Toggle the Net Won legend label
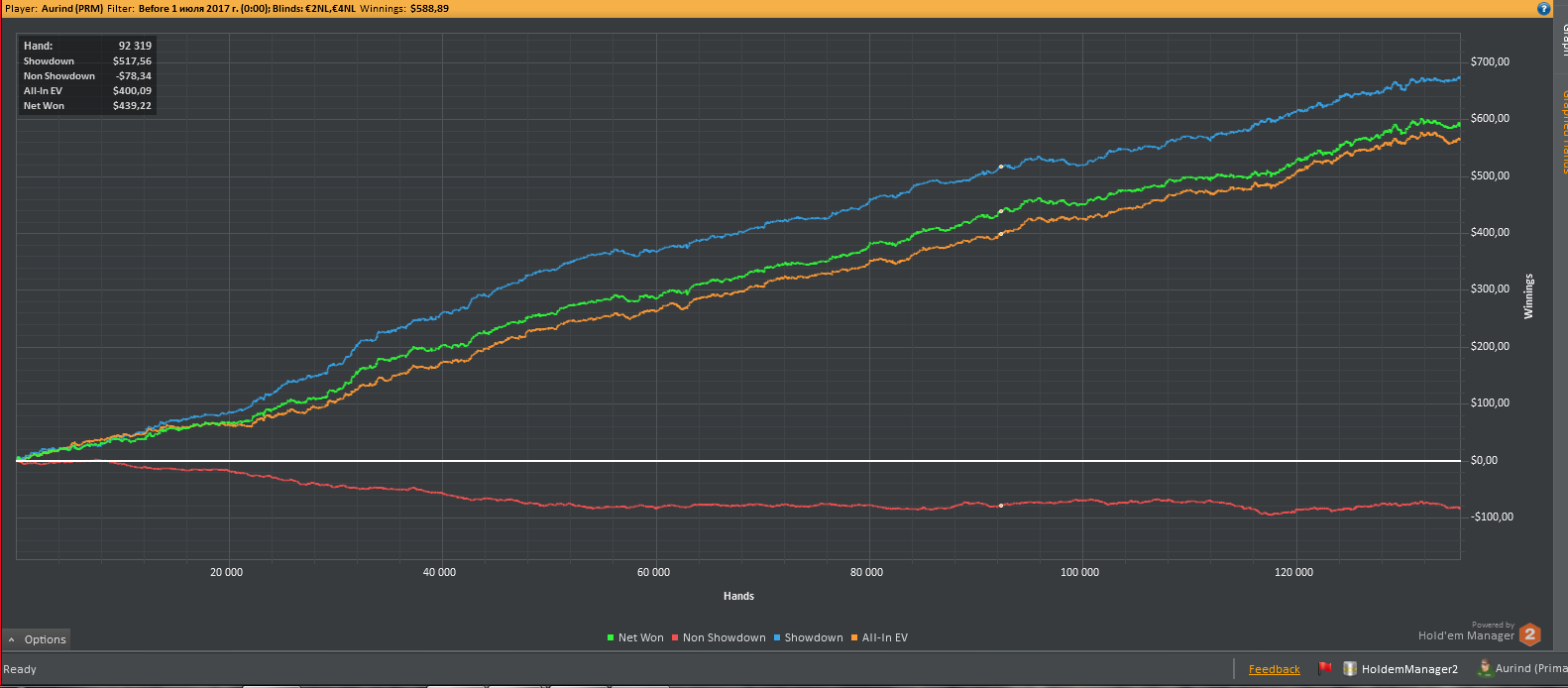This screenshot has height=688, width=1568. coord(640,637)
